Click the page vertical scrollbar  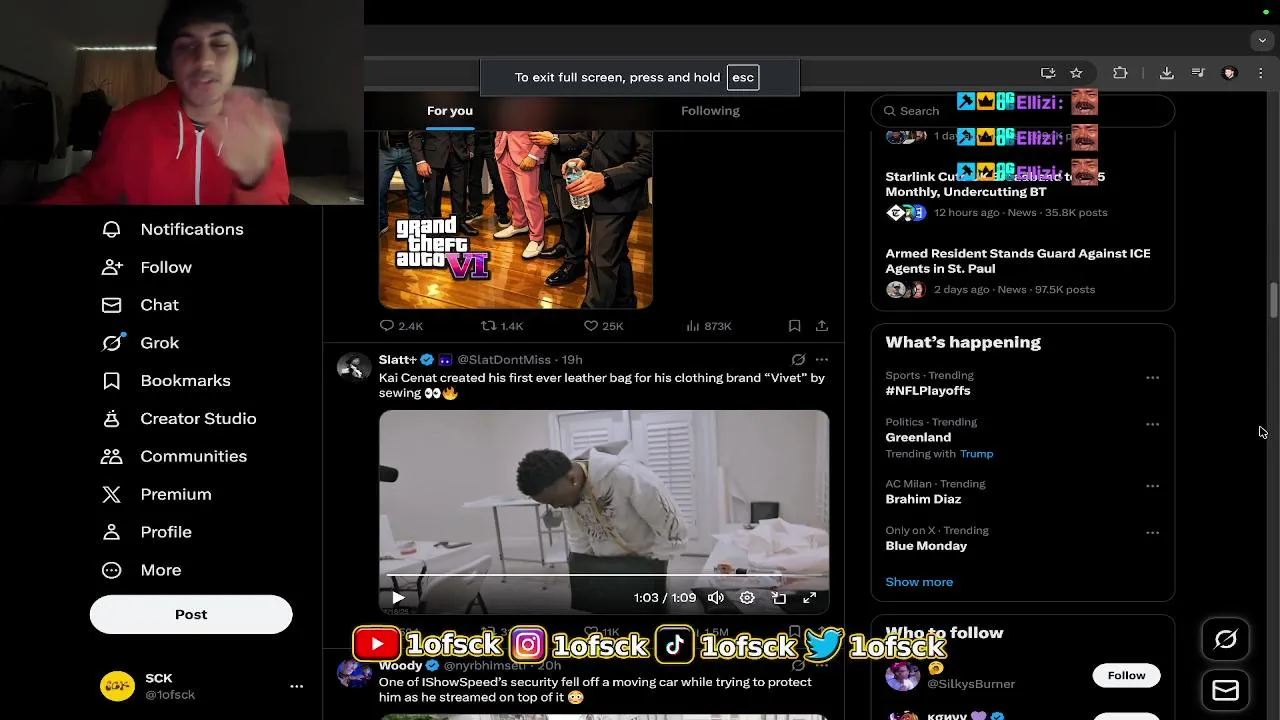tap(1273, 301)
